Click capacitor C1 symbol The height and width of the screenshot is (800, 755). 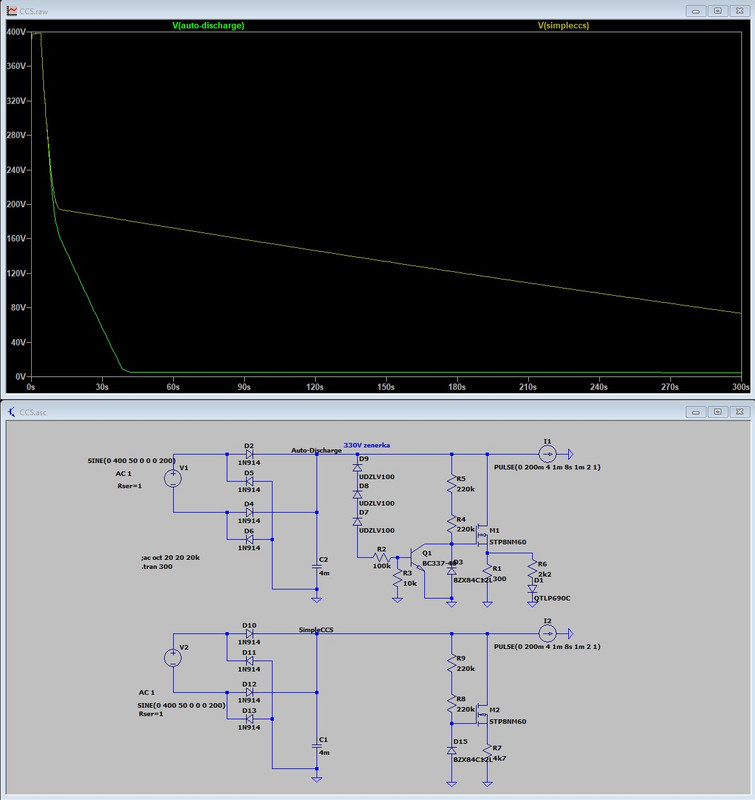(317, 746)
